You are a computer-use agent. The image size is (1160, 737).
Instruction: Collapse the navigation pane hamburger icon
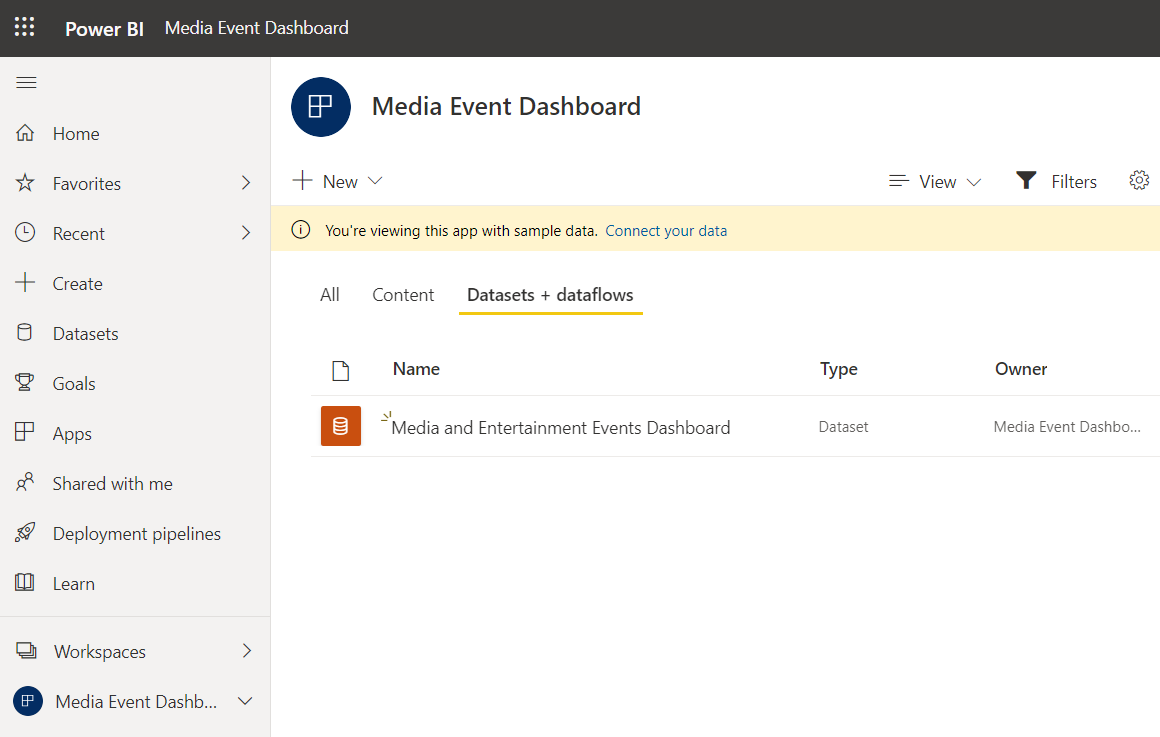coord(27,83)
